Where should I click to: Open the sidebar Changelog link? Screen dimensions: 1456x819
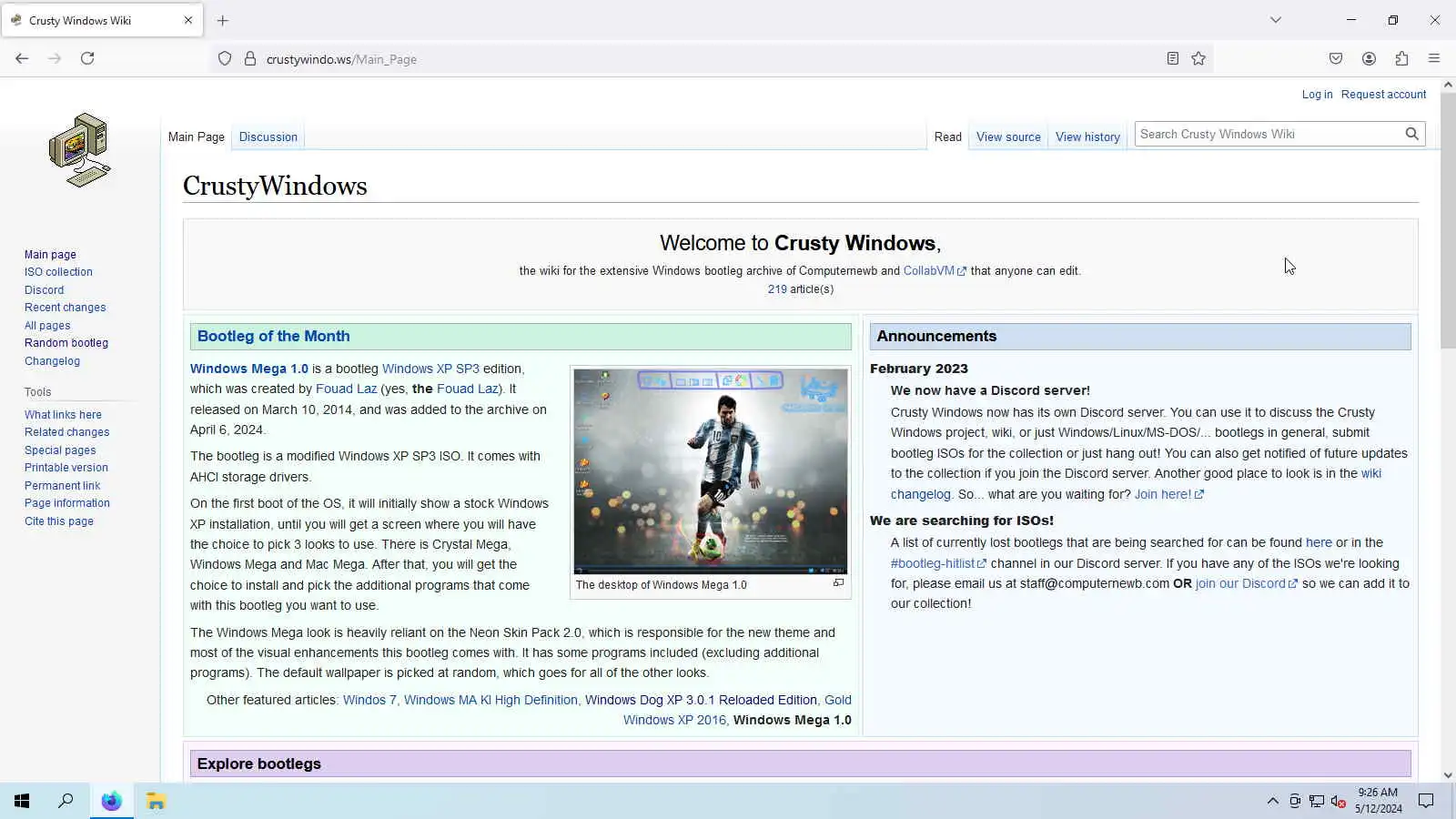coord(52,361)
